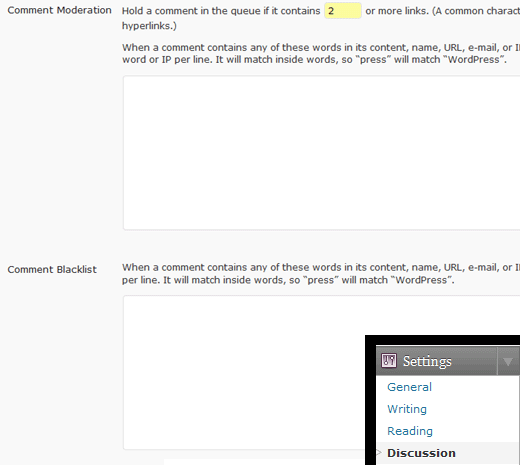Click the Comment Moderation label
520x465 pixels.
(x=59, y=10)
